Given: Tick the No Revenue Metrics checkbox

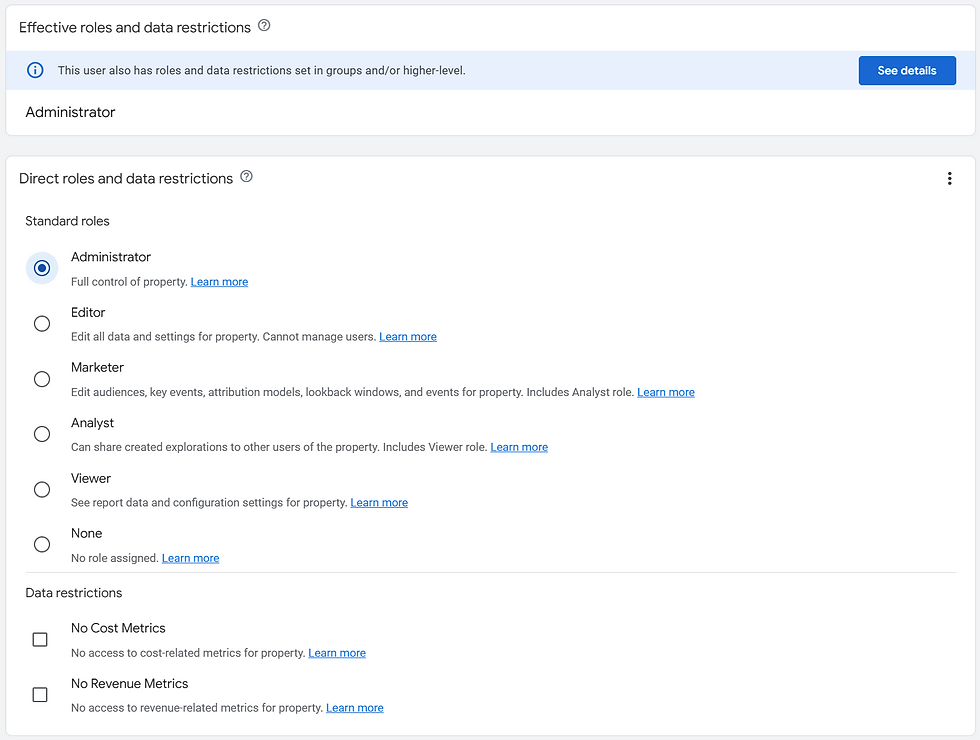Looking at the screenshot, I should (40, 694).
